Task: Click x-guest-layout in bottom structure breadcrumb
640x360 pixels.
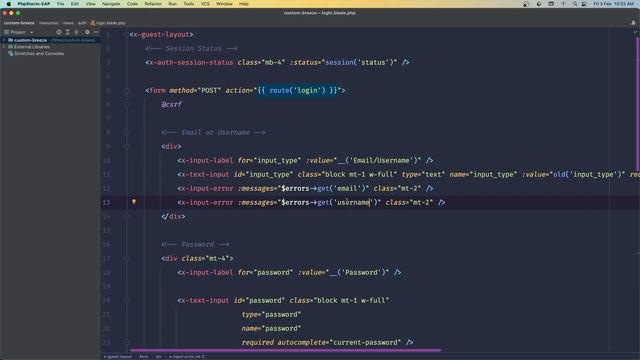Action: coord(118,356)
